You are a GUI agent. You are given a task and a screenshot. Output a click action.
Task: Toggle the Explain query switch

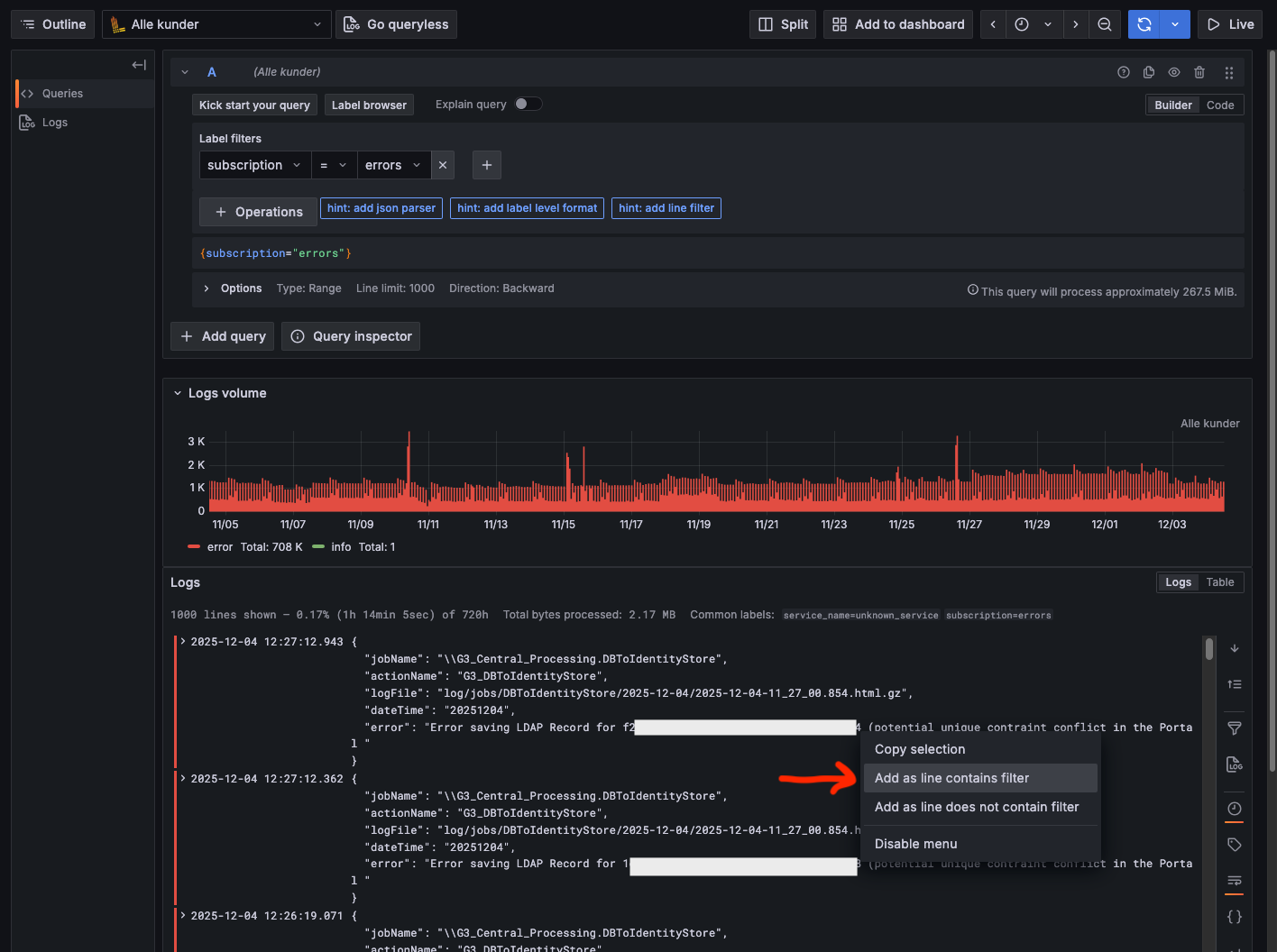(528, 104)
